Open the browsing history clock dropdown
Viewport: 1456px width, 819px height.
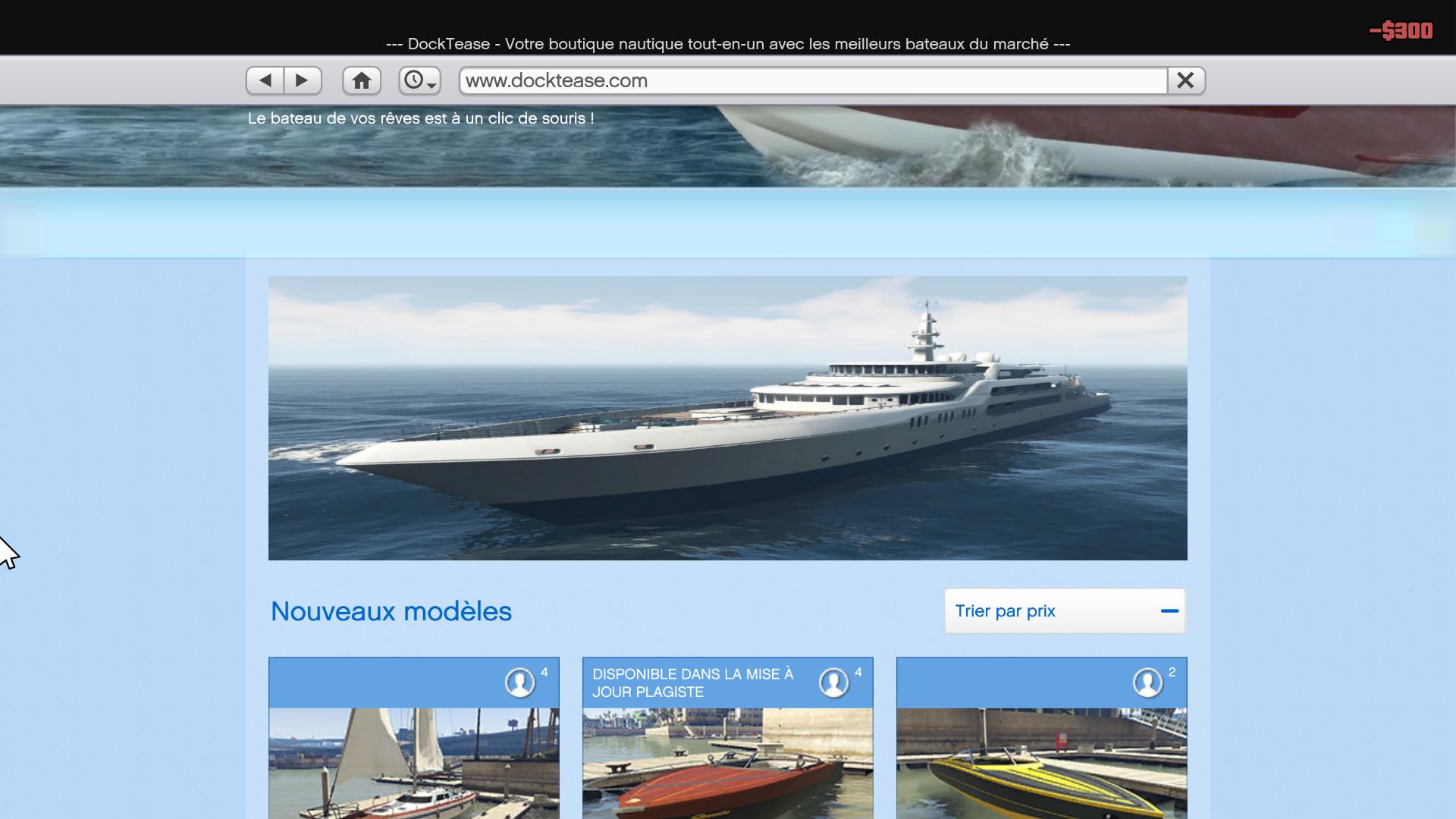pos(419,80)
